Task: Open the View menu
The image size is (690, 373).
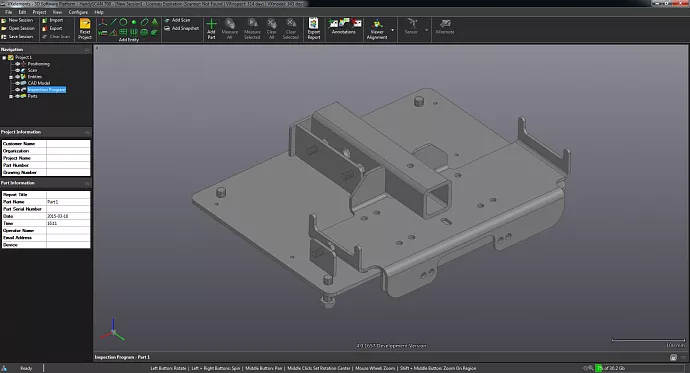Action: coord(57,12)
